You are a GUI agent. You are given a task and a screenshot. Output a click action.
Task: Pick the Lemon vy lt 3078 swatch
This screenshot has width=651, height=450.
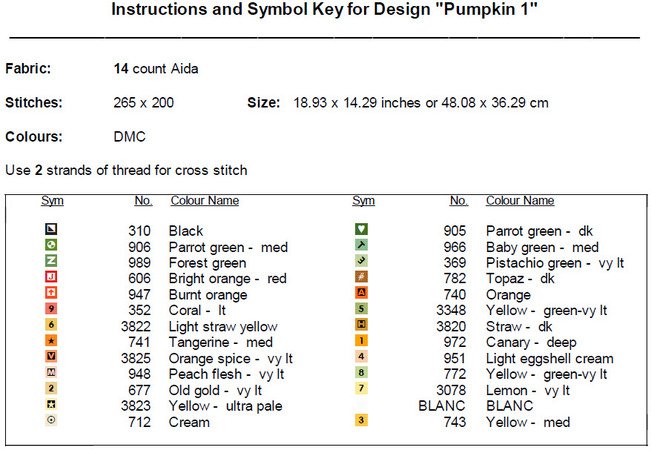(x=361, y=389)
